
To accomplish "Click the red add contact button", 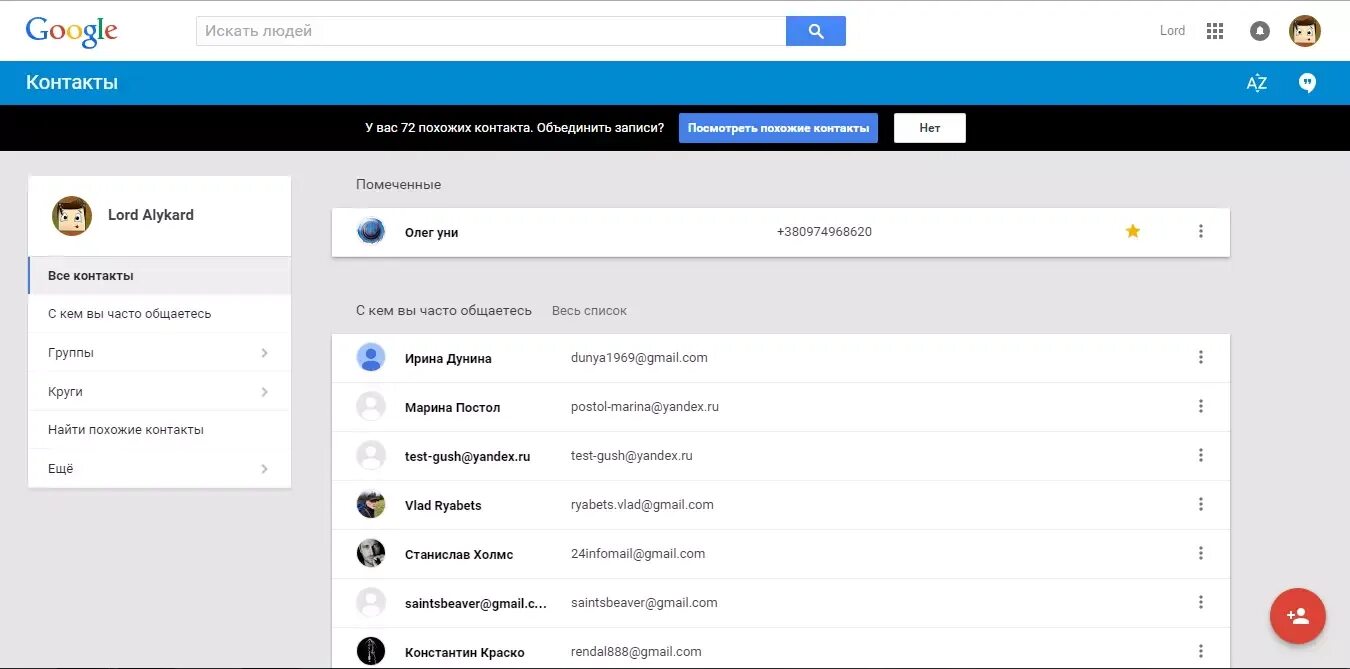I will [x=1298, y=616].
